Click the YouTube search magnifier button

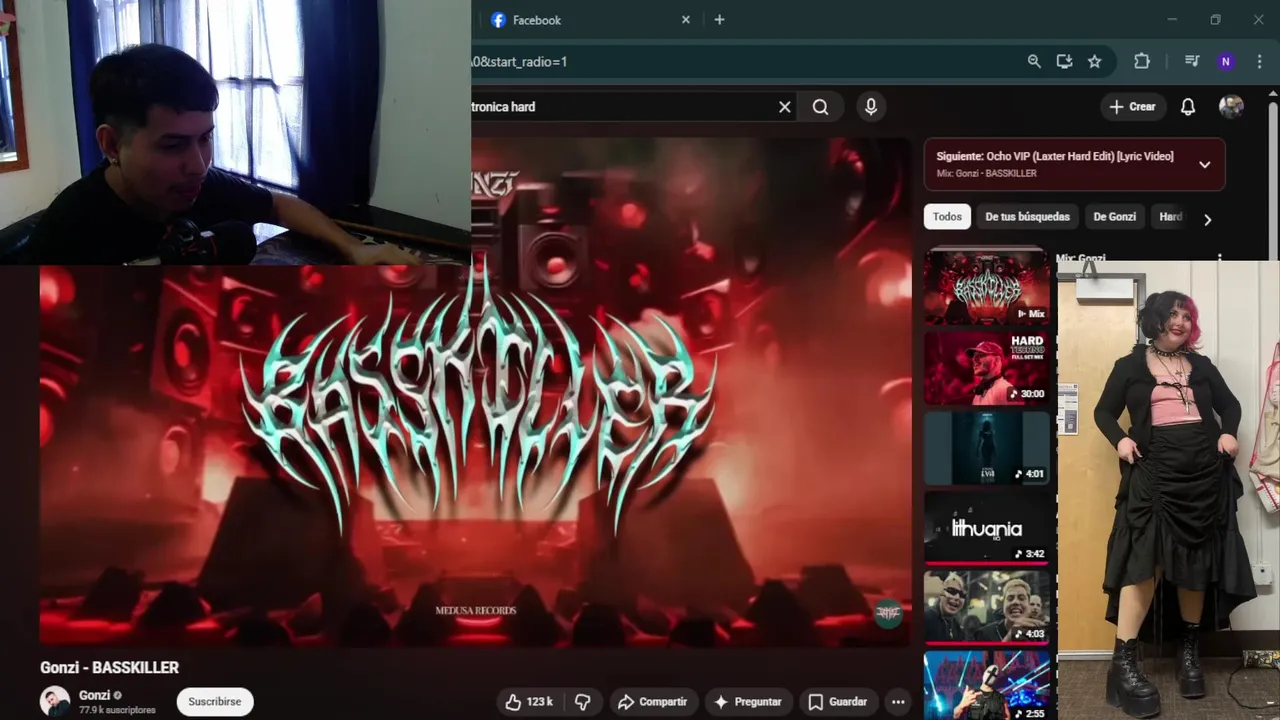821,107
